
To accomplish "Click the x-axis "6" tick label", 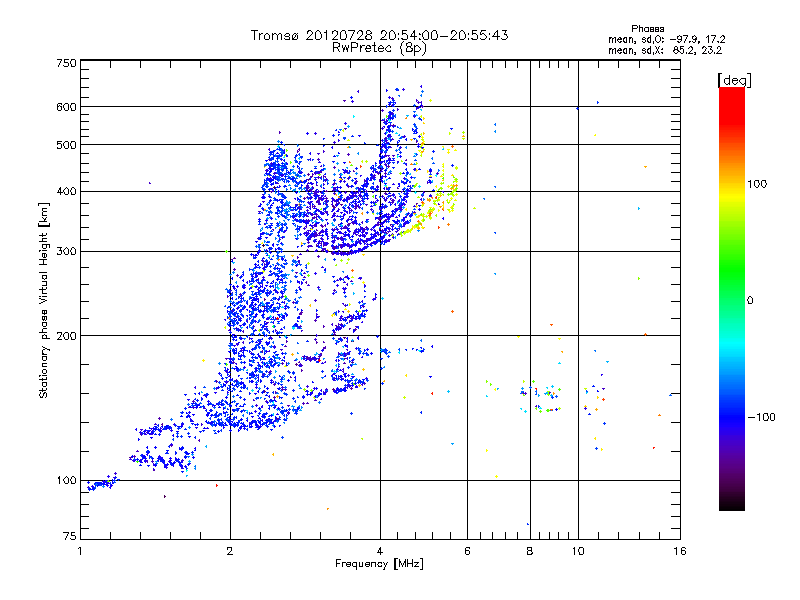I will tap(467, 551).
